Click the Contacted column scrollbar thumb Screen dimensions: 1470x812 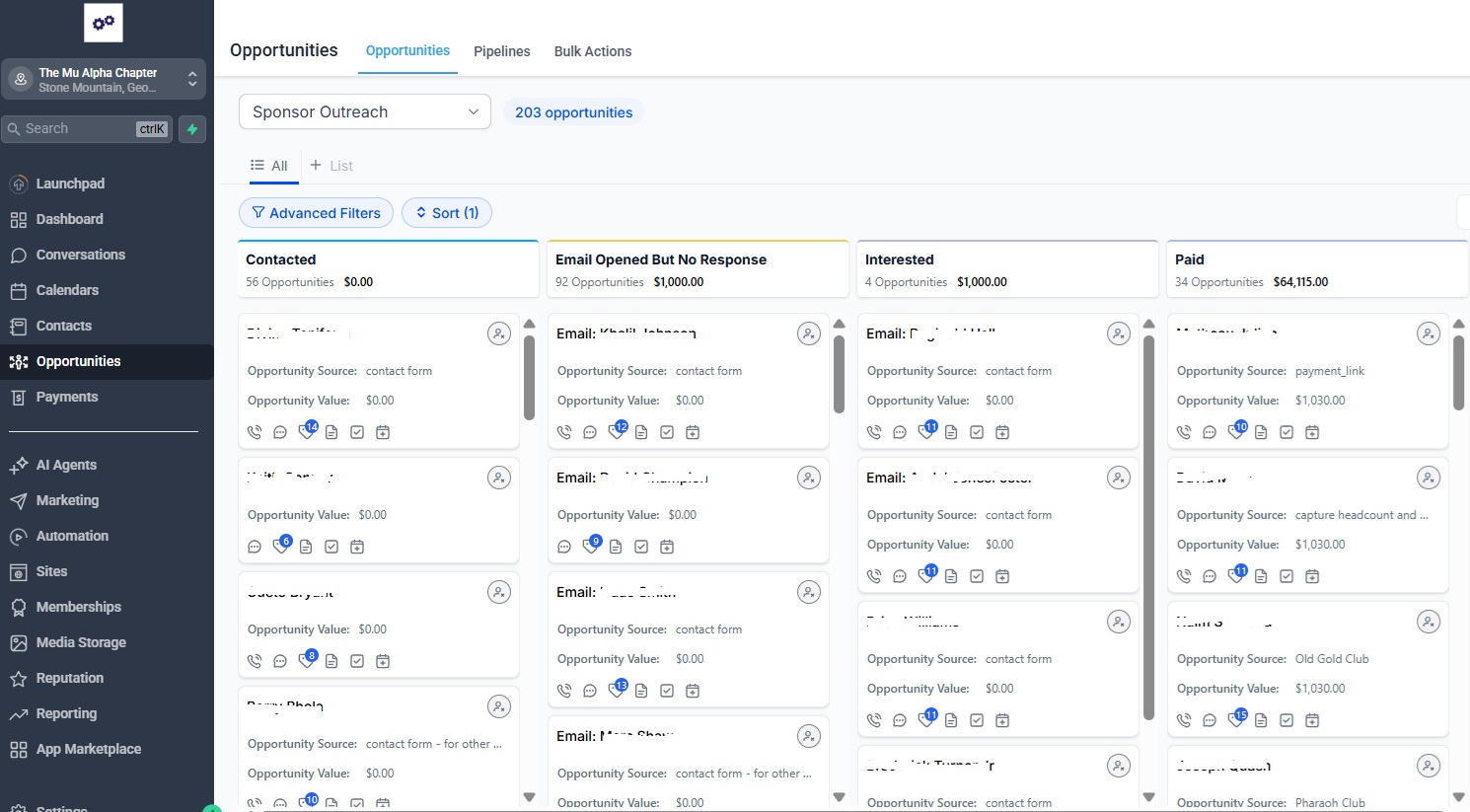pos(529,377)
